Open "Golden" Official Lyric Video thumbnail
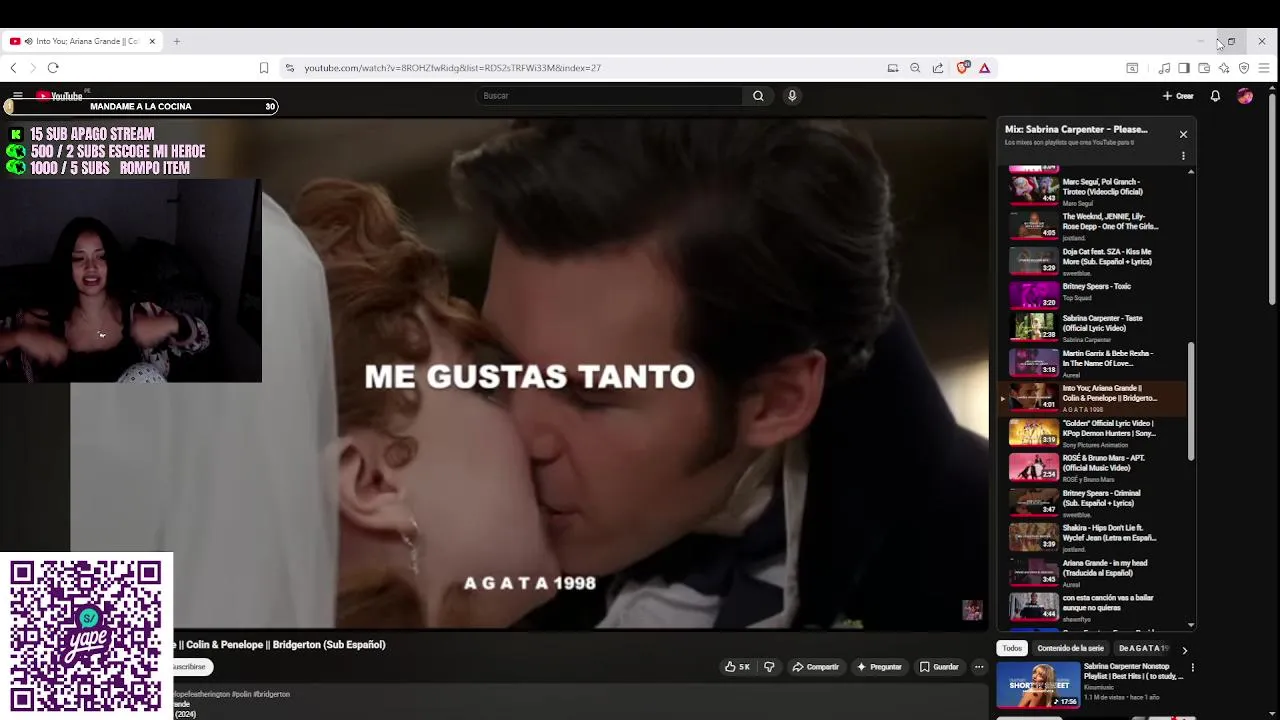1280x720 pixels. tap(1033, 432)
